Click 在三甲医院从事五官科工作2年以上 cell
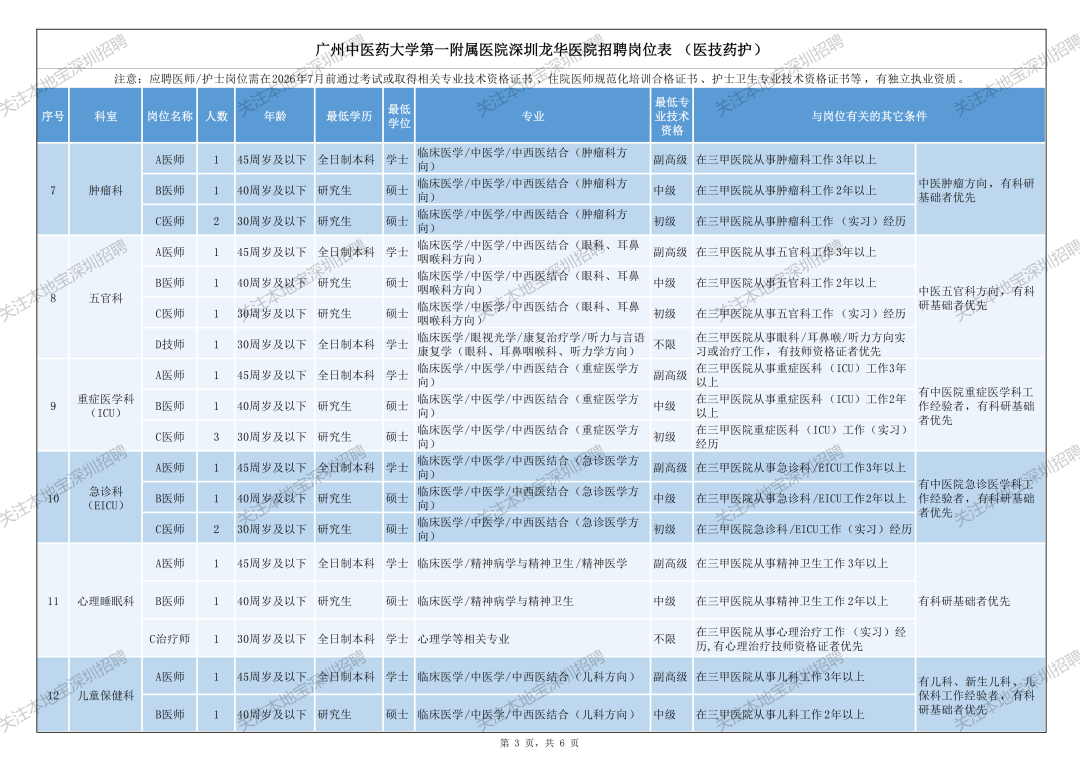The width and height of the screenshot is (1080, 764). click(x=804, y=282)
